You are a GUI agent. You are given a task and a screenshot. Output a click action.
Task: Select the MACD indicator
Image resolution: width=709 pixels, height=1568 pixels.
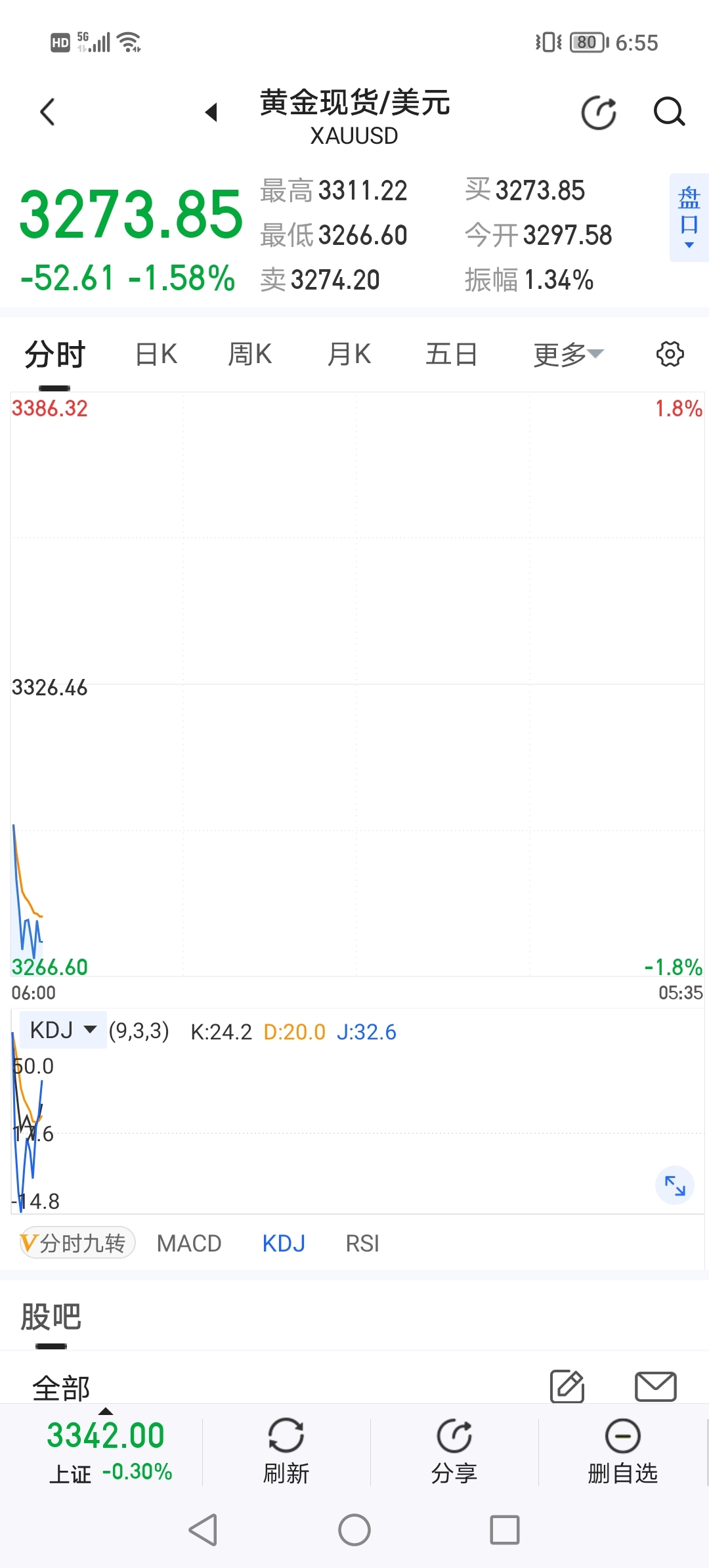(x=189, y=1243)
